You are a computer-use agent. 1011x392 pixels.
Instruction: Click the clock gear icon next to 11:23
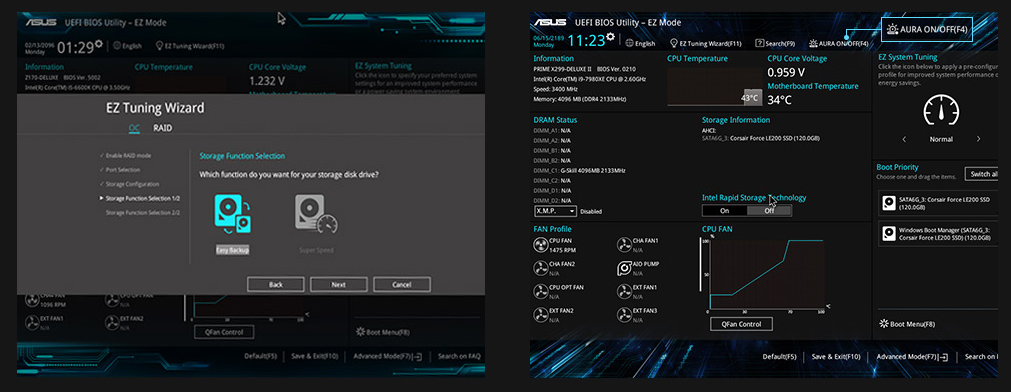[x=610, y=37]
